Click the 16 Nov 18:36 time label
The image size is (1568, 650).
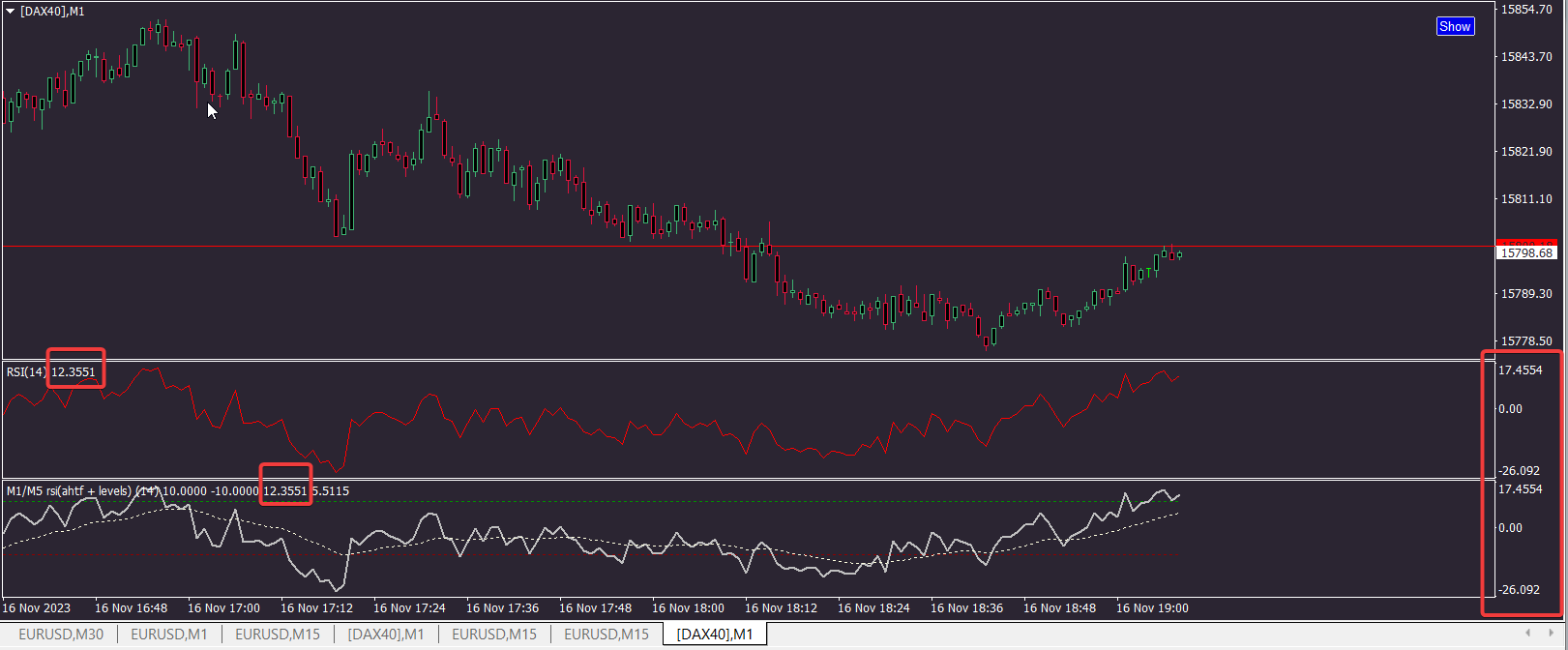(x=966, y=608)
